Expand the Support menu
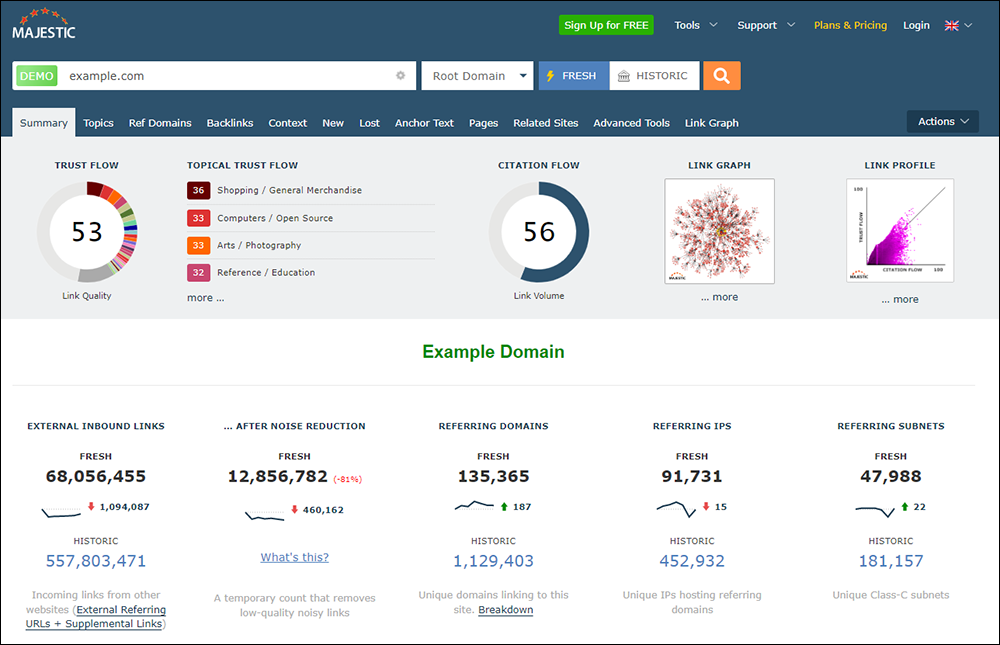This screenshot has width=1000, height=645. (x=766, y=26)
